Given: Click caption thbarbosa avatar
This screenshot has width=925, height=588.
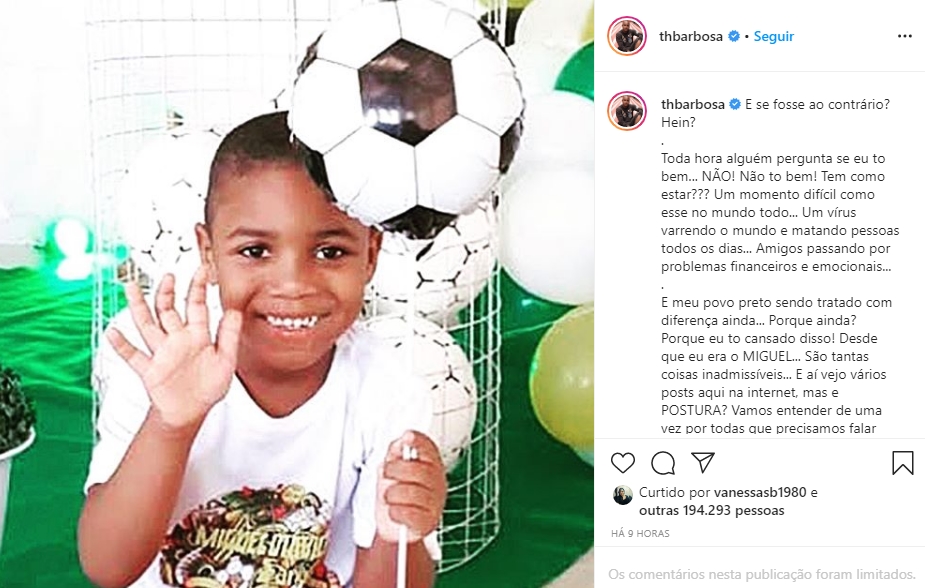Looking at the screenshot, I should point(627,111).
